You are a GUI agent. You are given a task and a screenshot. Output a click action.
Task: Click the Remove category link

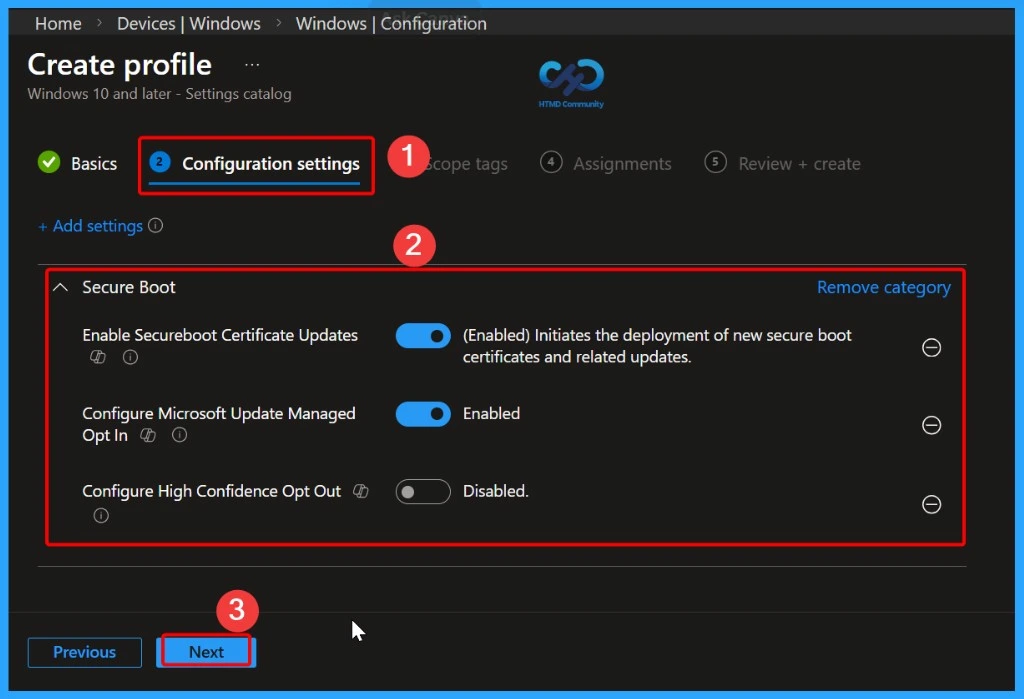(883, 287)
